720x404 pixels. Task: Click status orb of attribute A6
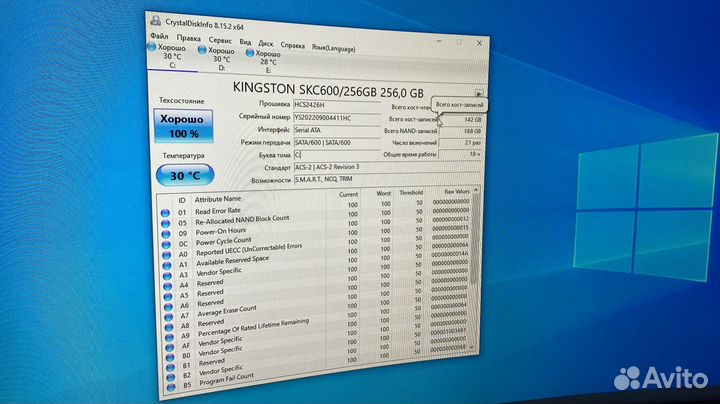coord(169,307)
